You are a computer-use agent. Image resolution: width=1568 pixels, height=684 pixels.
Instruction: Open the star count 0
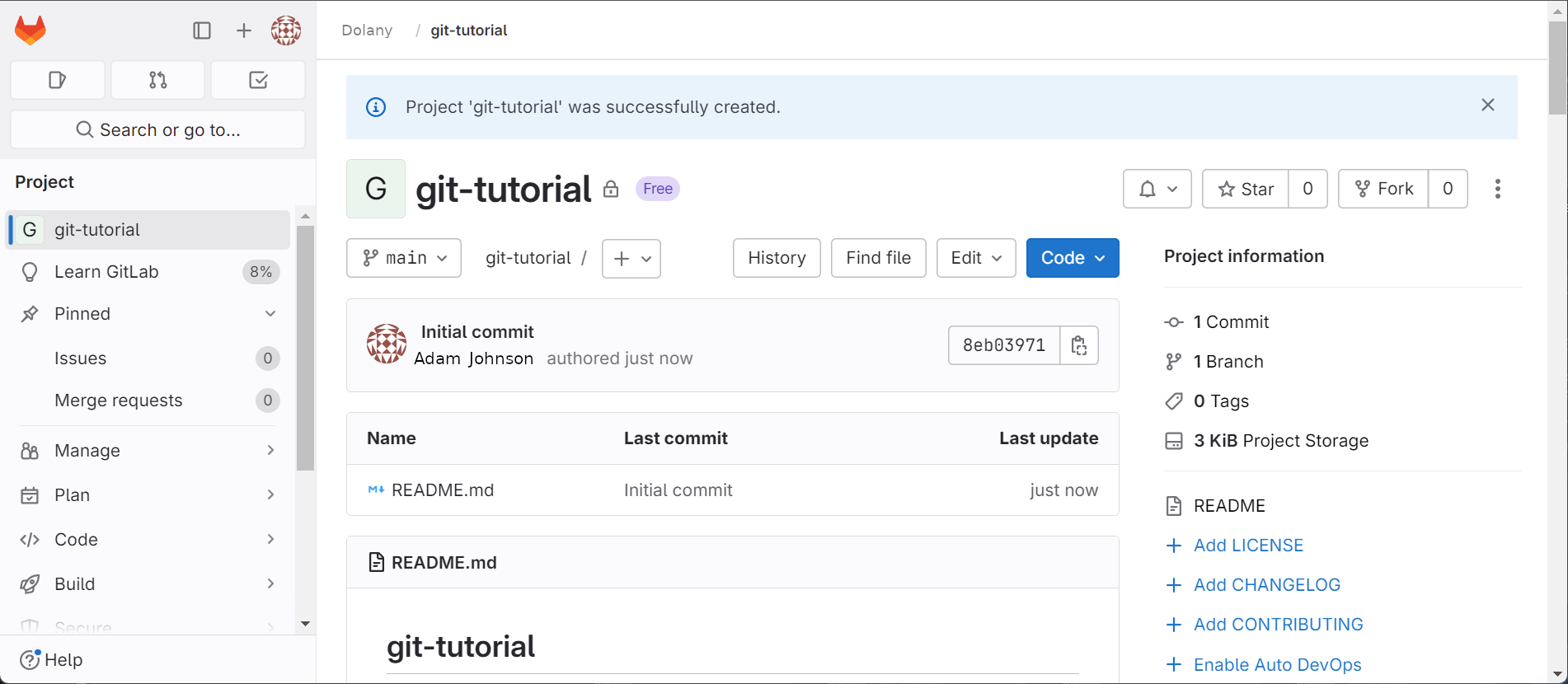tap(1307, 189)
